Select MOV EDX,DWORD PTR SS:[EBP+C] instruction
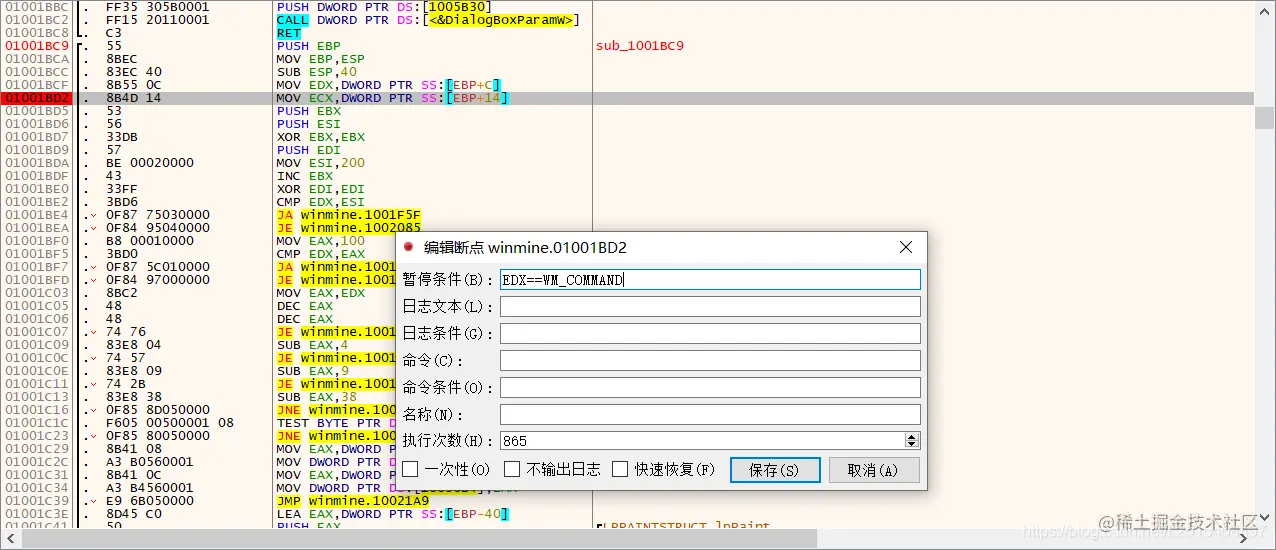This screenshot has height=550, width=1276. coord(389,85)
